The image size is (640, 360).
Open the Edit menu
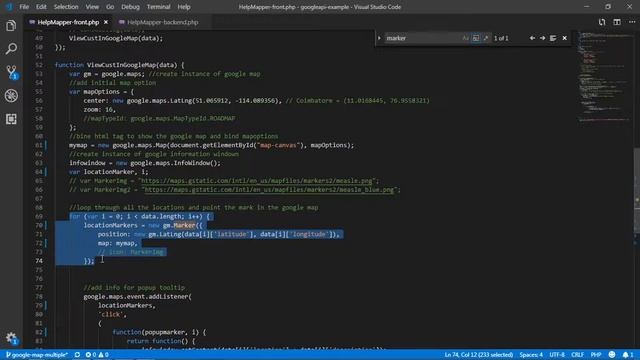41,7
